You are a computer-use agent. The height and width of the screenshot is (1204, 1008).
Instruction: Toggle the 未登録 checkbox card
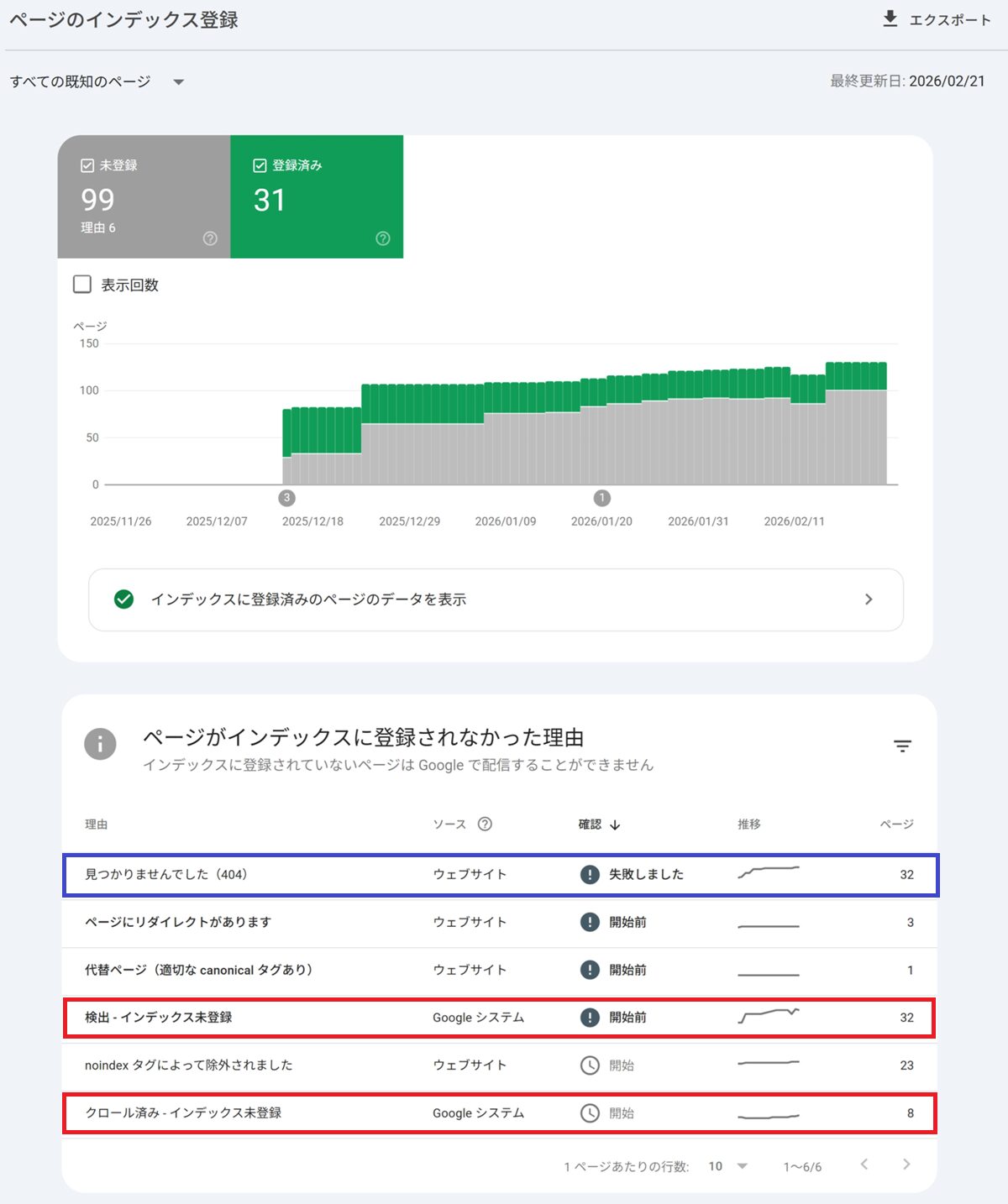(x=87, y=165)
